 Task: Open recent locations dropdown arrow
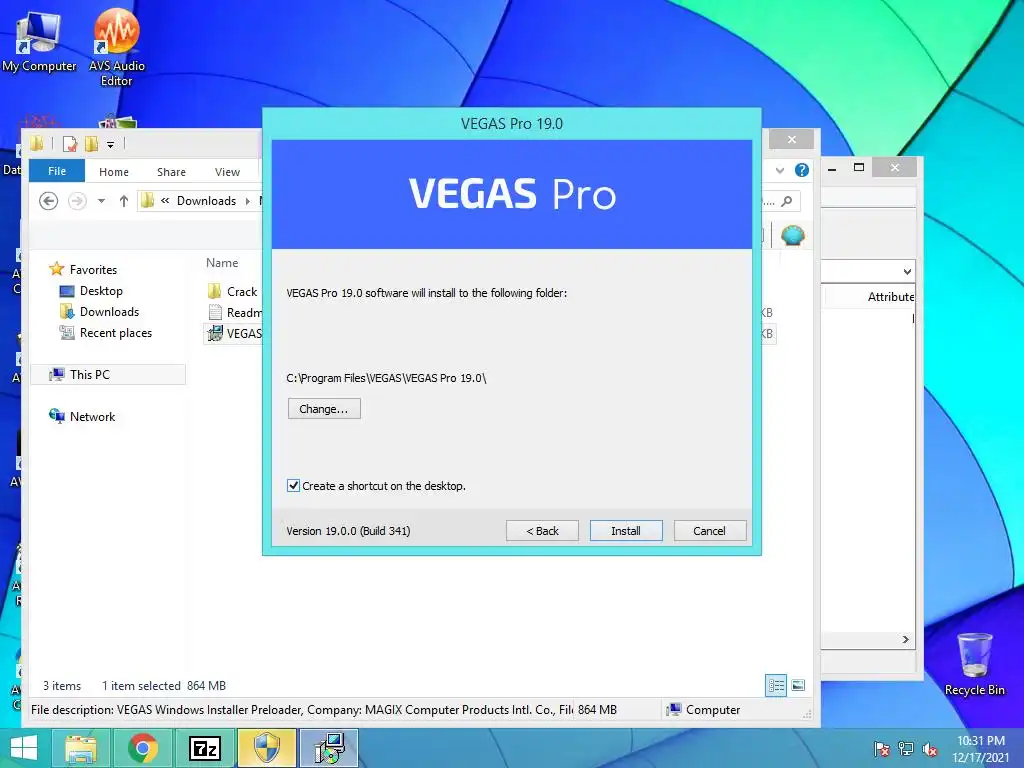click(101, 201)
